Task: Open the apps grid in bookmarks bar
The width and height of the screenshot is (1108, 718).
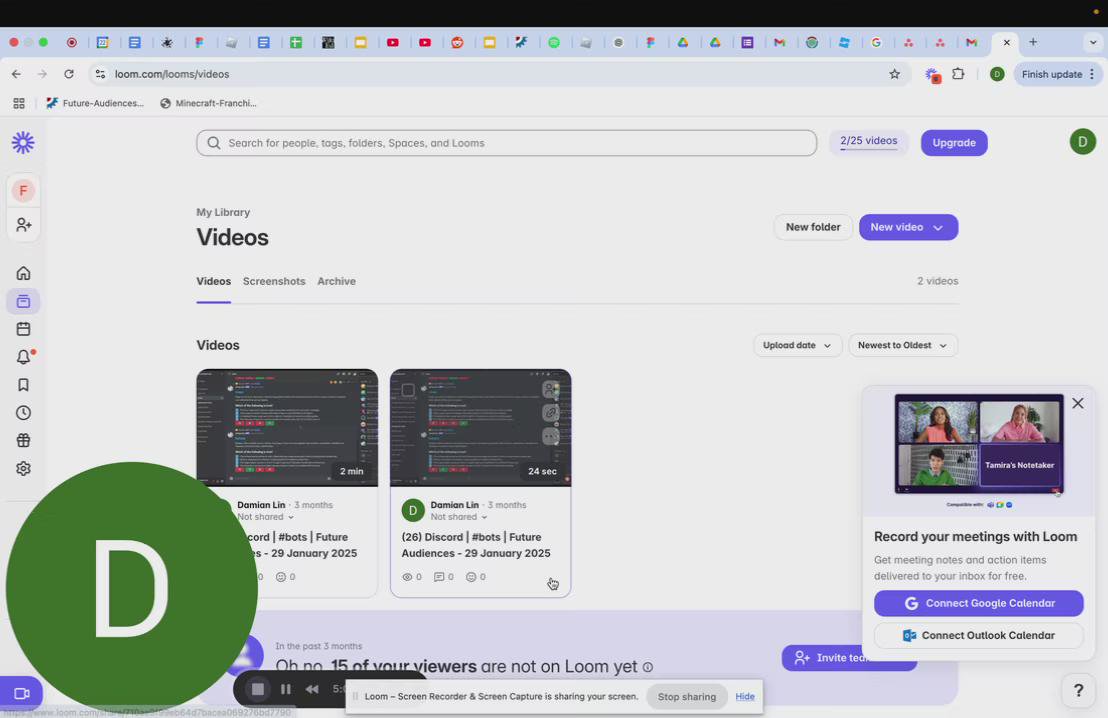Action: pos(19,103)
